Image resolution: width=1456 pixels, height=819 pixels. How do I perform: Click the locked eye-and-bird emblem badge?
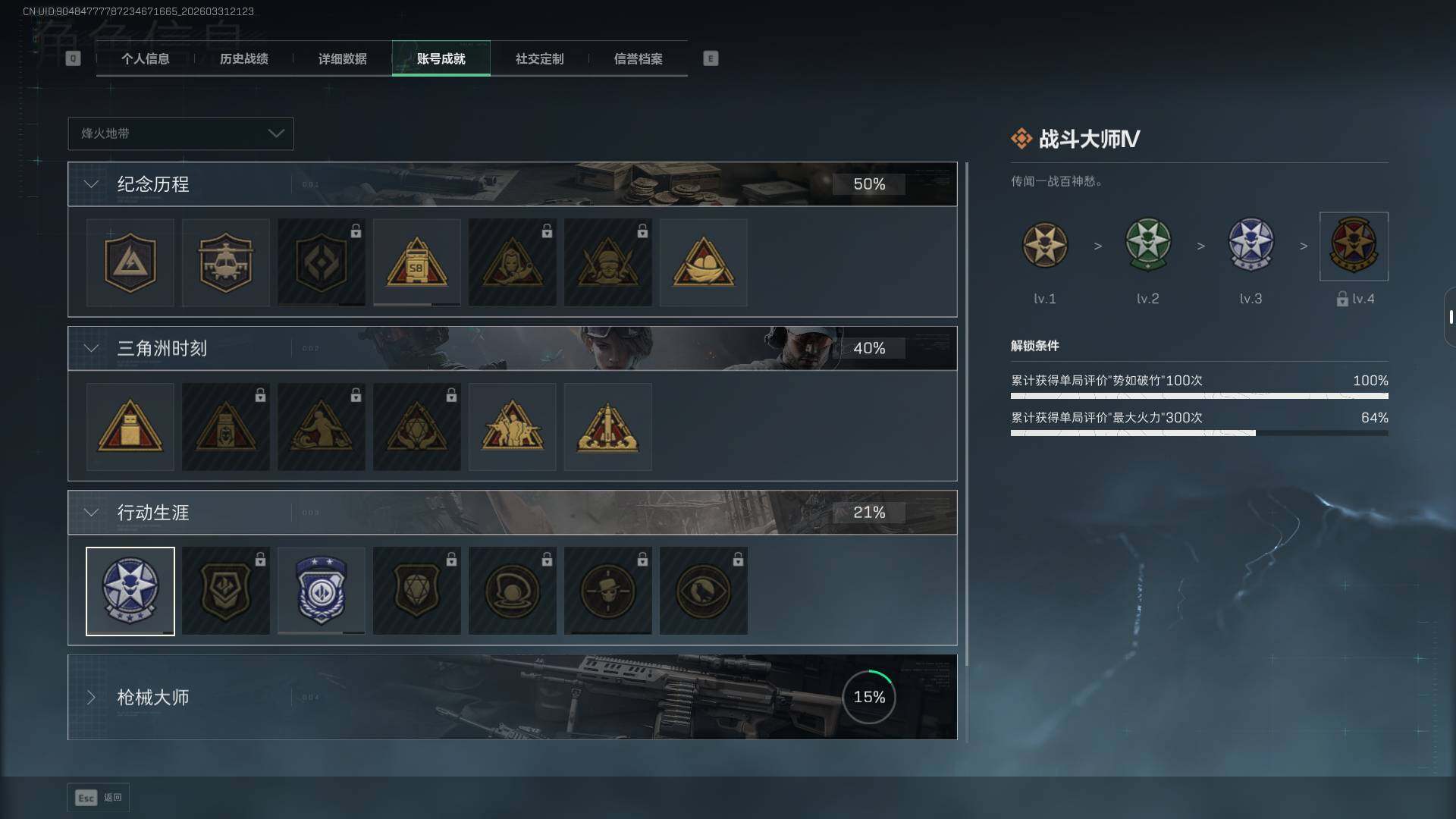pos(703,591)
